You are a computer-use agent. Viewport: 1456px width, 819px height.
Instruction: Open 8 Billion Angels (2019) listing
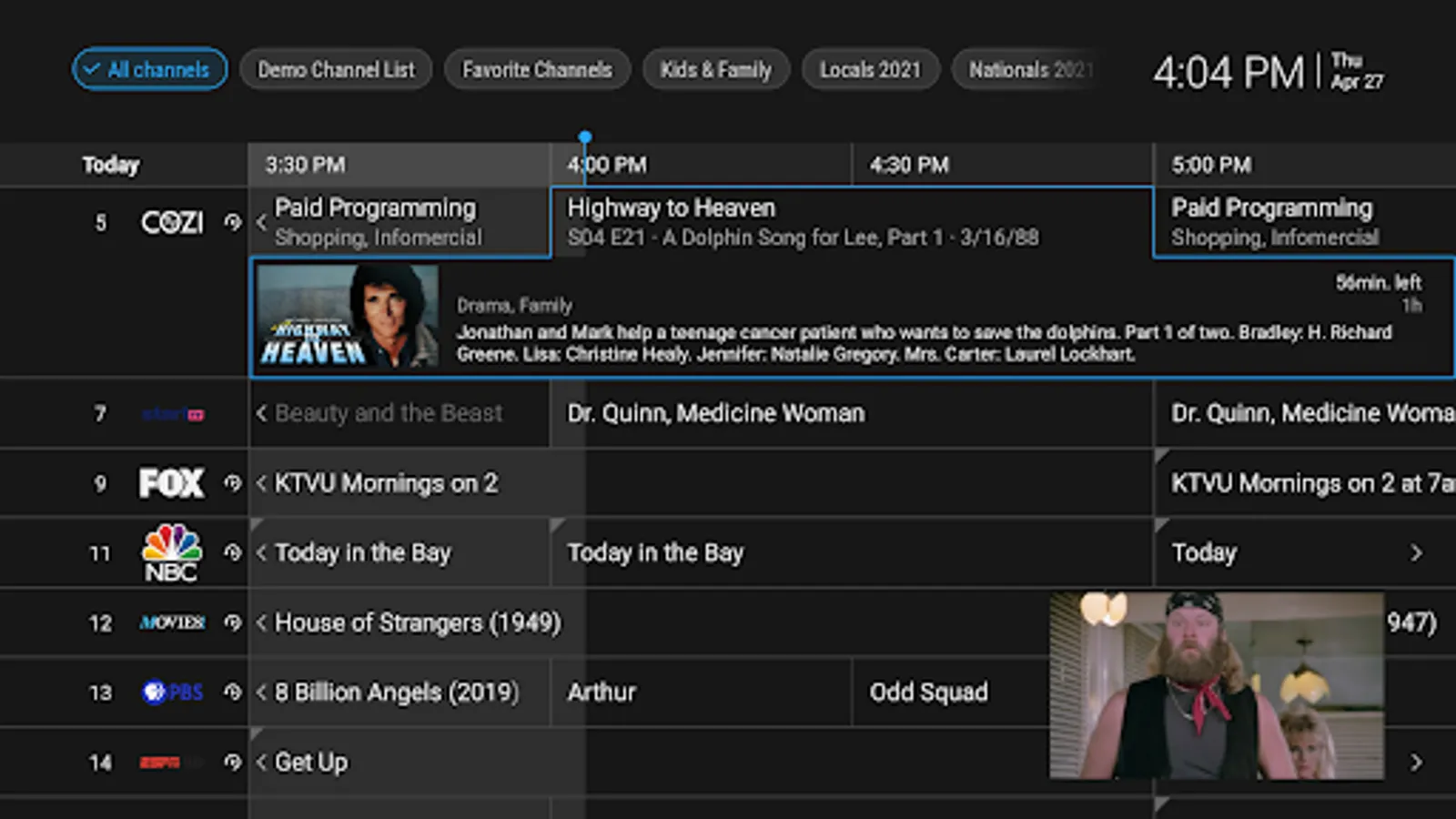(x=399, y=693)
